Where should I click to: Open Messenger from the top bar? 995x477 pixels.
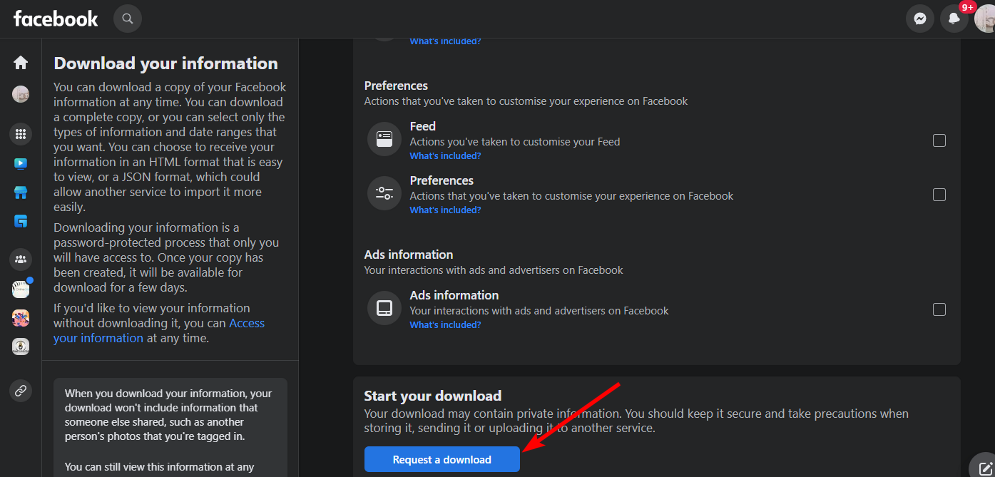[919, 18]
